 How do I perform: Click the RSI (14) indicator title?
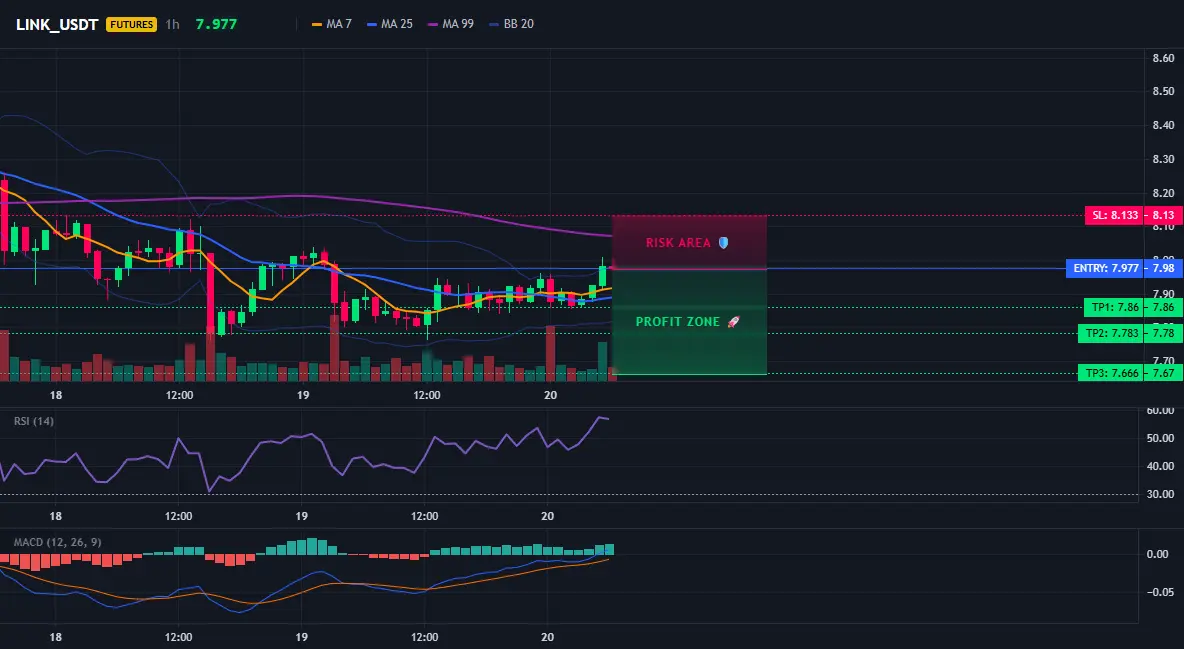click(x=34, y=421)
